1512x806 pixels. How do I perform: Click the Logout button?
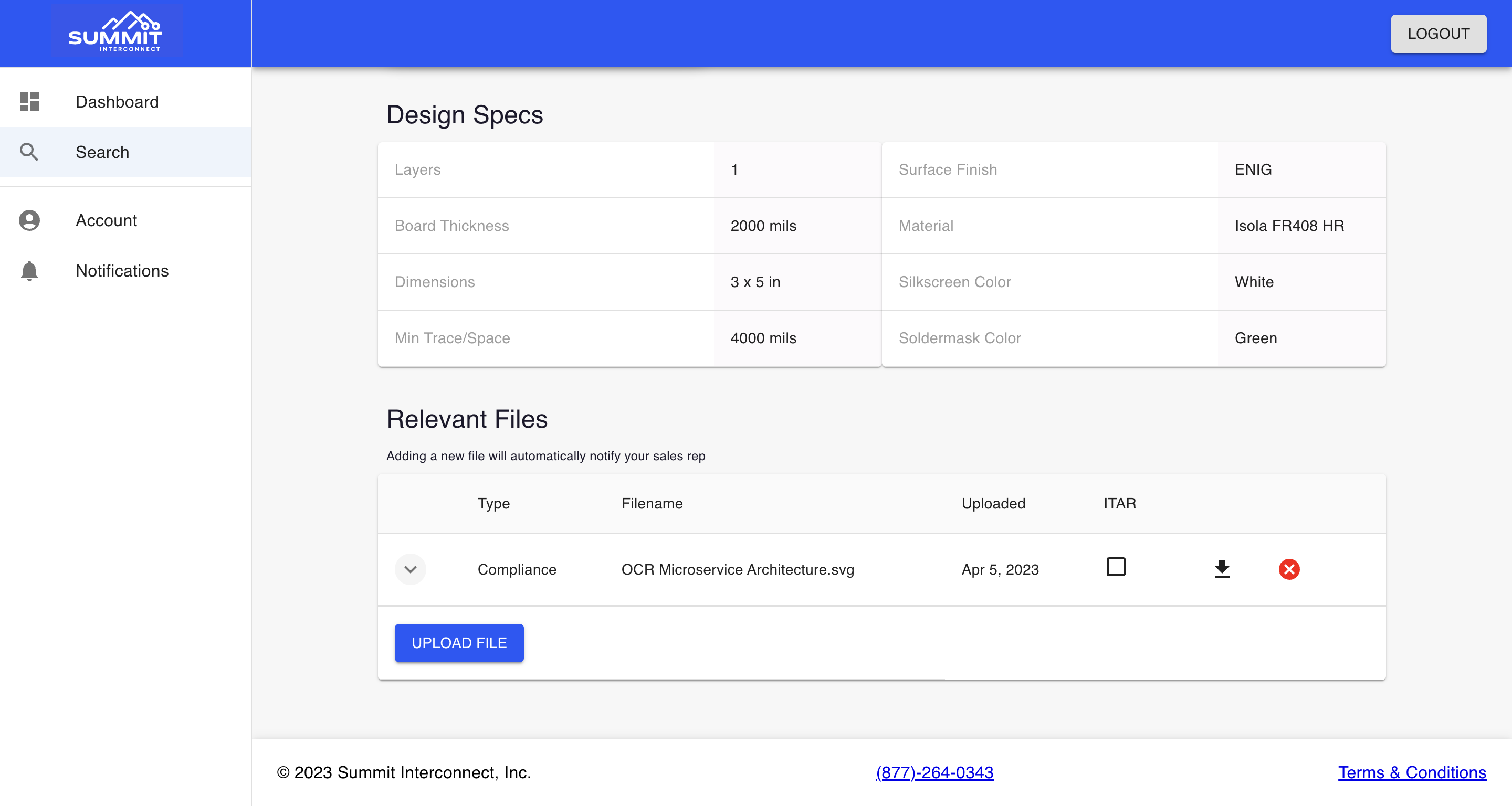point(1438,34)
